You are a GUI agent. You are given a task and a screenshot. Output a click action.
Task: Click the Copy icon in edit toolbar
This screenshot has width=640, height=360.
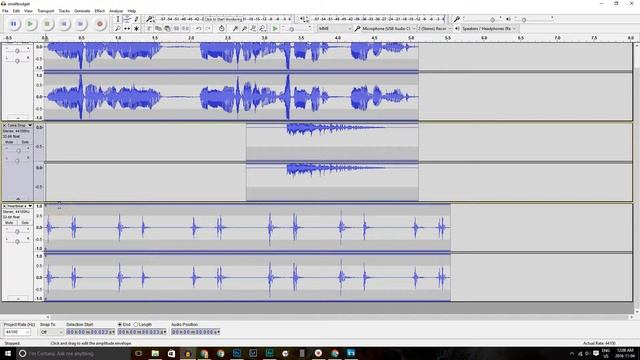[x=158, y=29]
